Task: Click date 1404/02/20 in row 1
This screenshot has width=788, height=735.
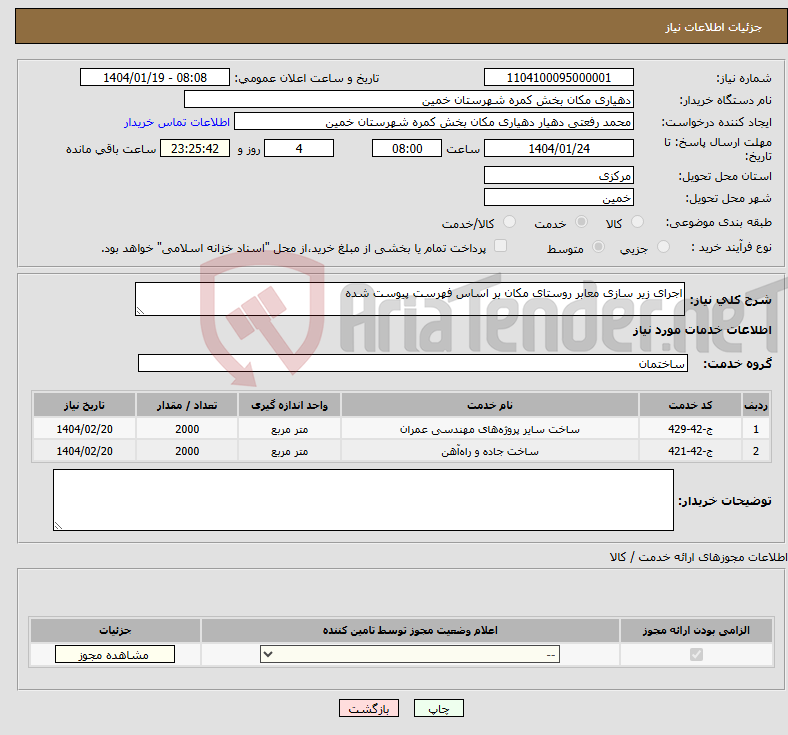Action: (84, 429)
